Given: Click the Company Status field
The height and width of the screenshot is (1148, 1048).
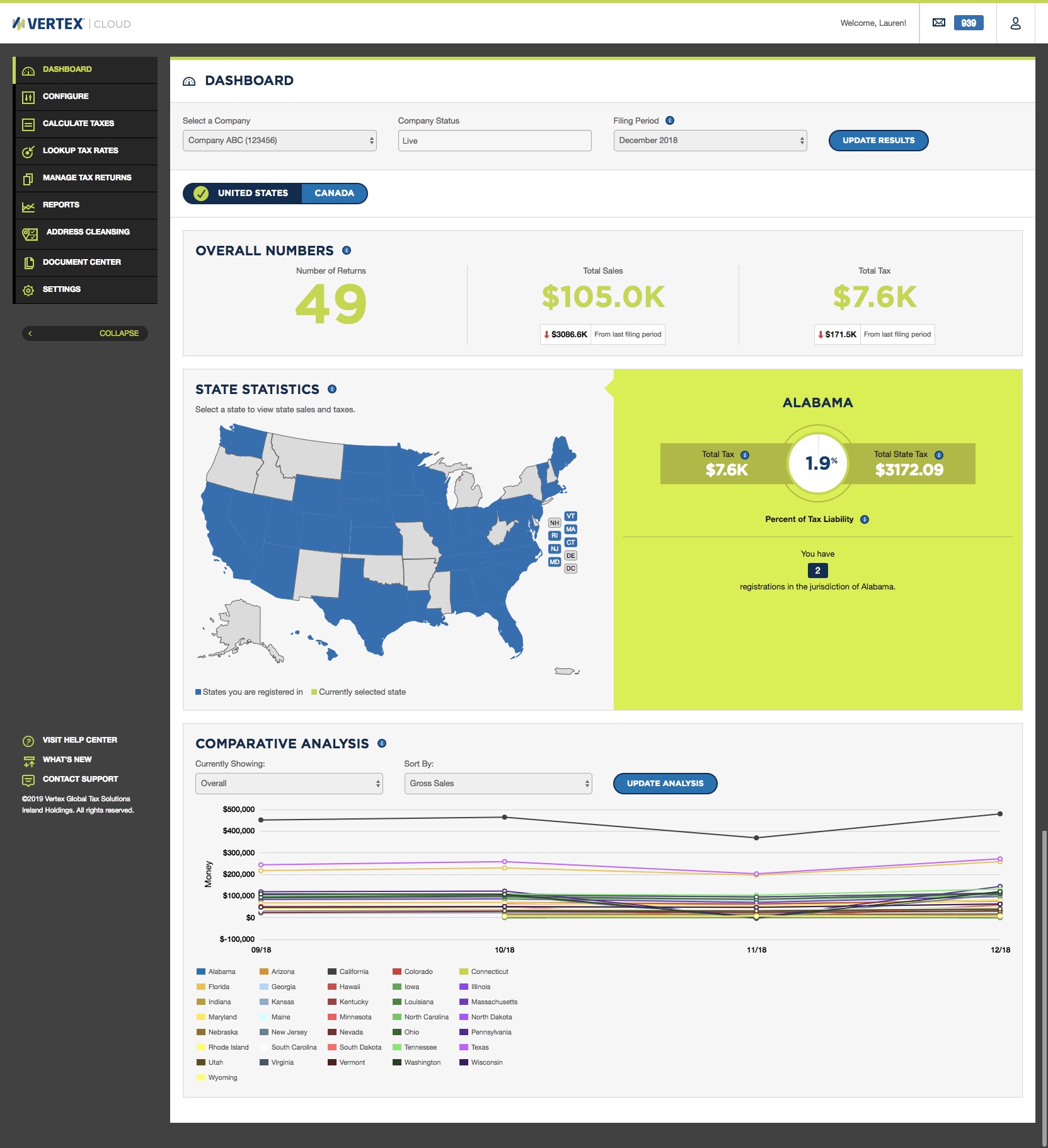Looking at the screenshot, I should pos(495,141).
